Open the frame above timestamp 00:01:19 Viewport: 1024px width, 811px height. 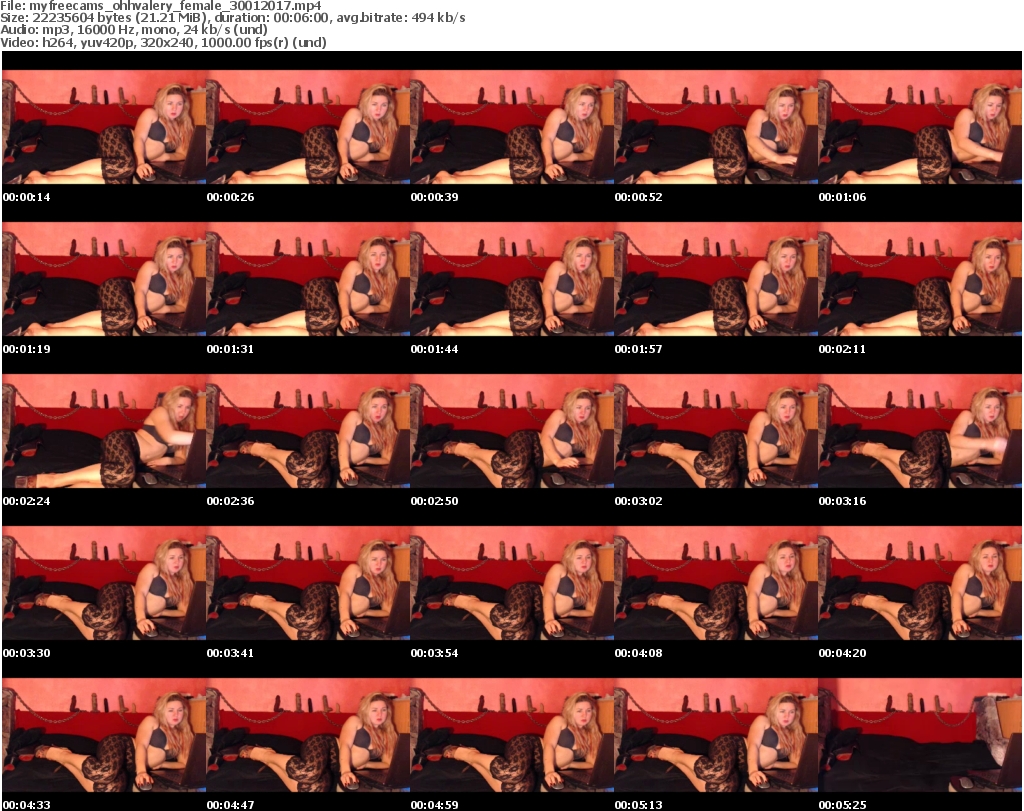[x=104, y=279]
